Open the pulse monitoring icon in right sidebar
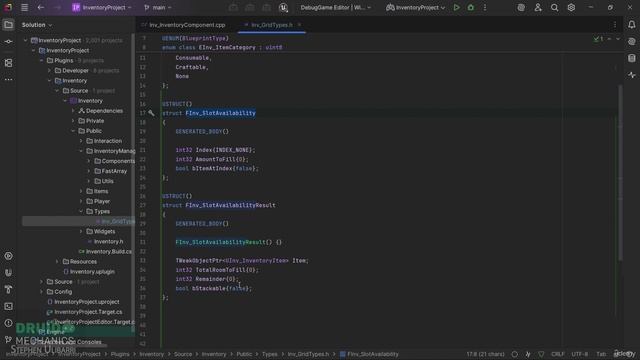The image size is (640, 360). (x=631, y=75)
